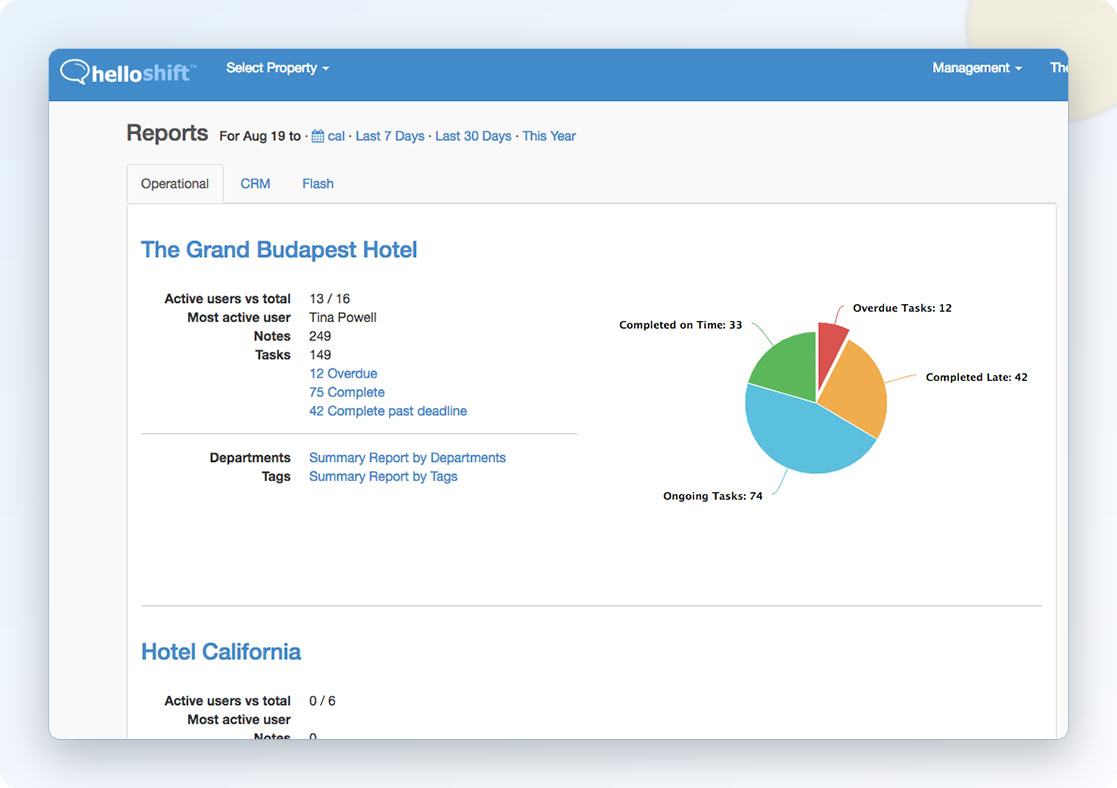Click the 0 / 6 Hotel California value
Image resolution: width=1117 pixels, height=788 pixels.
pos(322,700)
